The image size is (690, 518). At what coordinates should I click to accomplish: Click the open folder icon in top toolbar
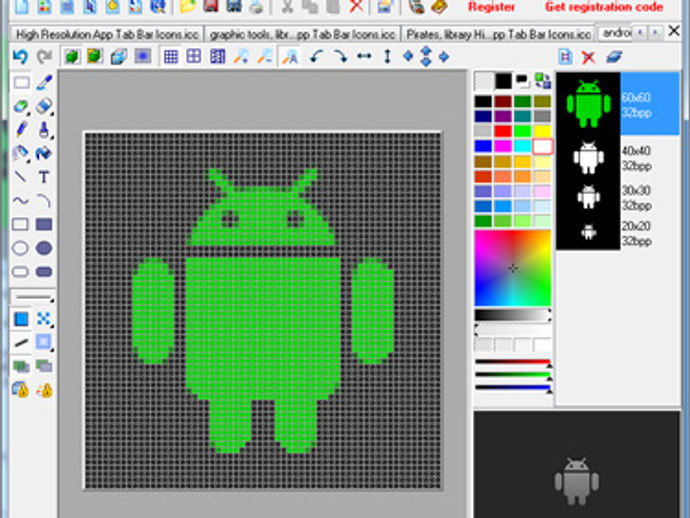[188, 7]
